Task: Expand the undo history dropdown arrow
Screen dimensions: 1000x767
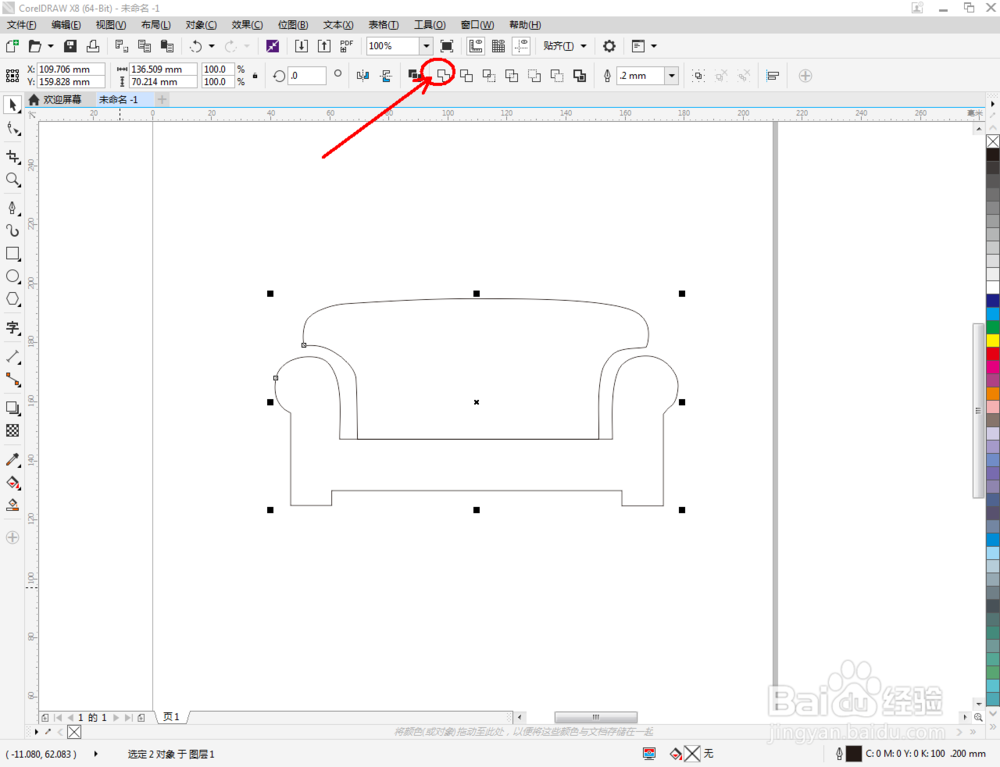Action: point(212,46)
